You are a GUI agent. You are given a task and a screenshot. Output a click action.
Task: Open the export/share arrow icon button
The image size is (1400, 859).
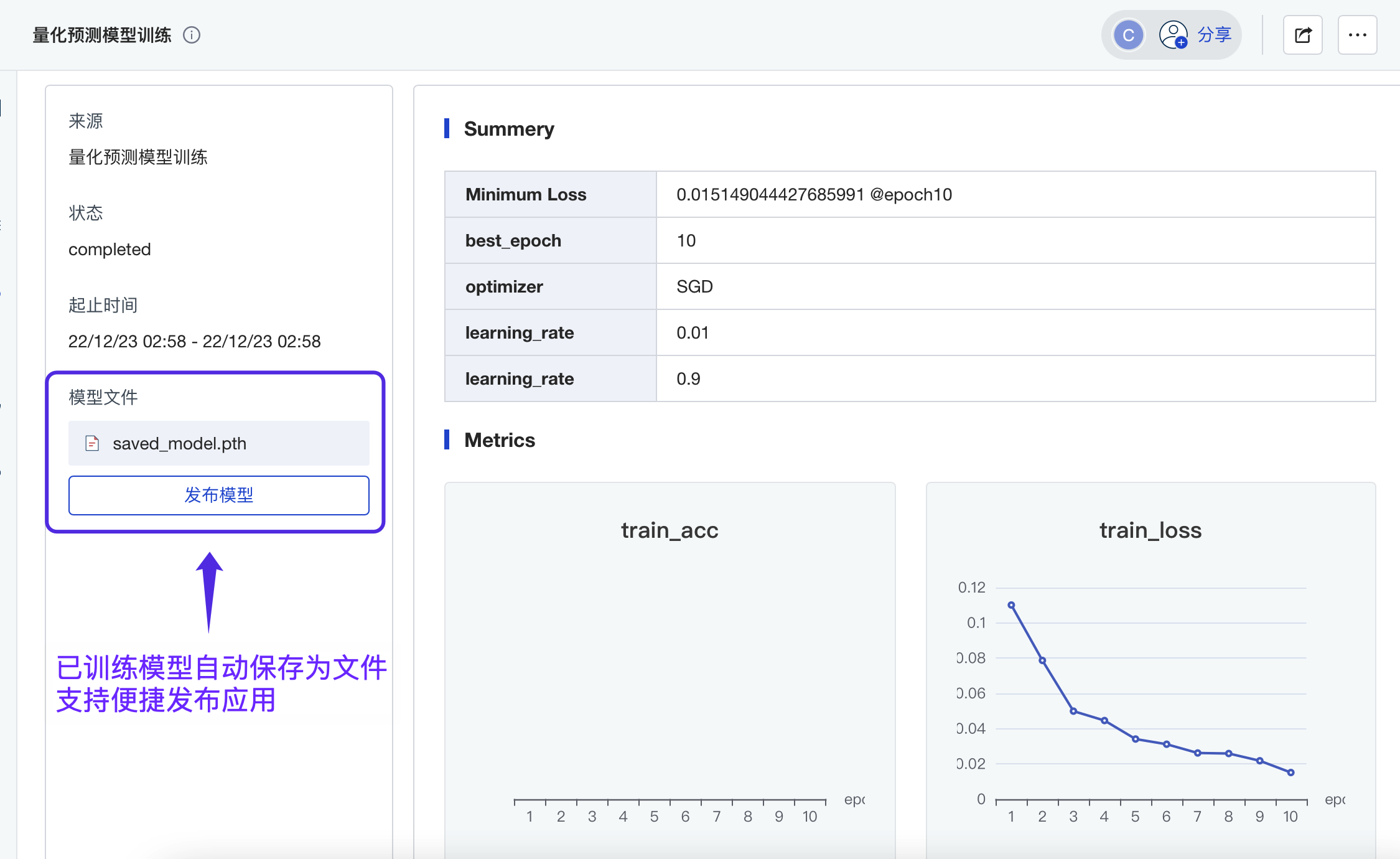(1303, 35)
